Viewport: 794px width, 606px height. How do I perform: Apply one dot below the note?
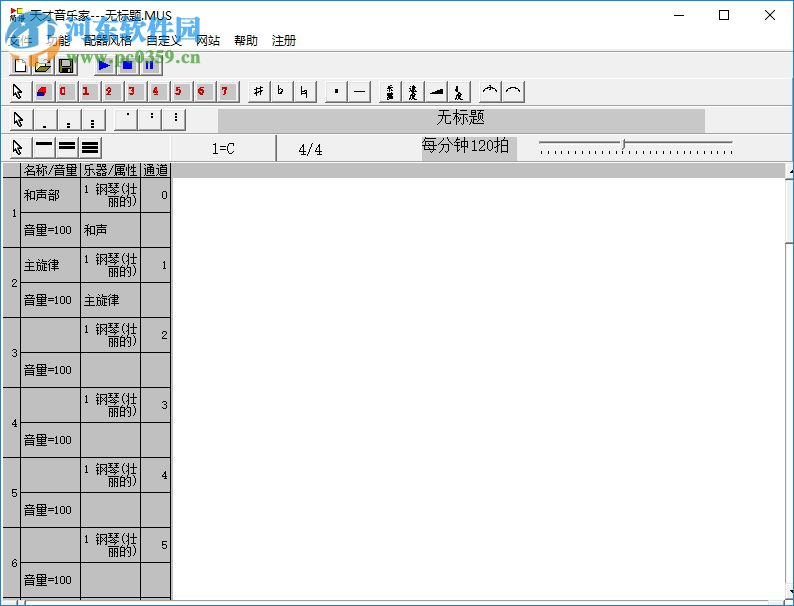(x=46, y=120)
